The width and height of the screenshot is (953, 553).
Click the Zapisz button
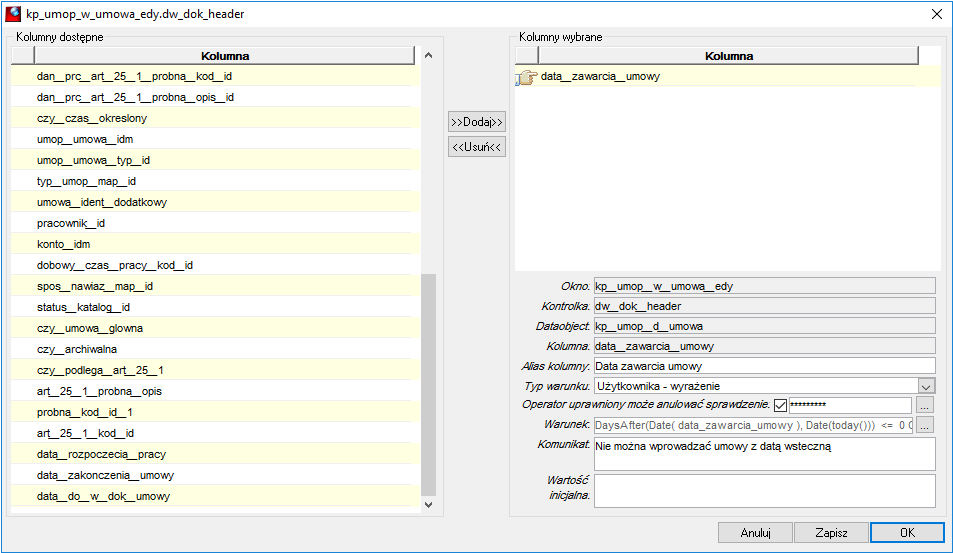(x=831, y=532)
